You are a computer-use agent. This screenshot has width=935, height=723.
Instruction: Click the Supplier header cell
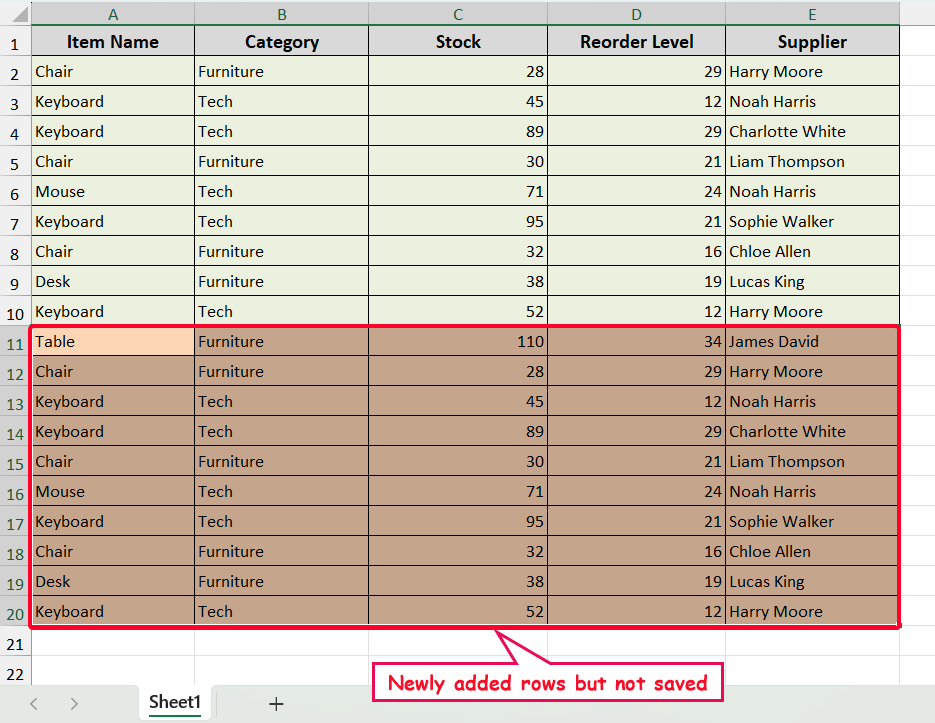click(x=812, y=42)
